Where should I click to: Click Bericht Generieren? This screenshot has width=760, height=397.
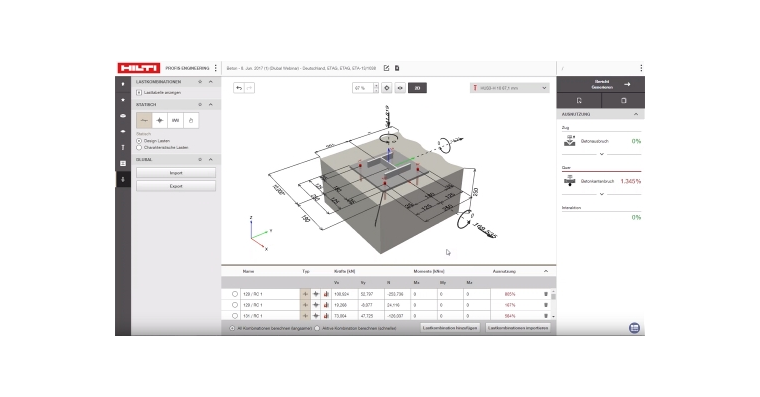[601, 84]
